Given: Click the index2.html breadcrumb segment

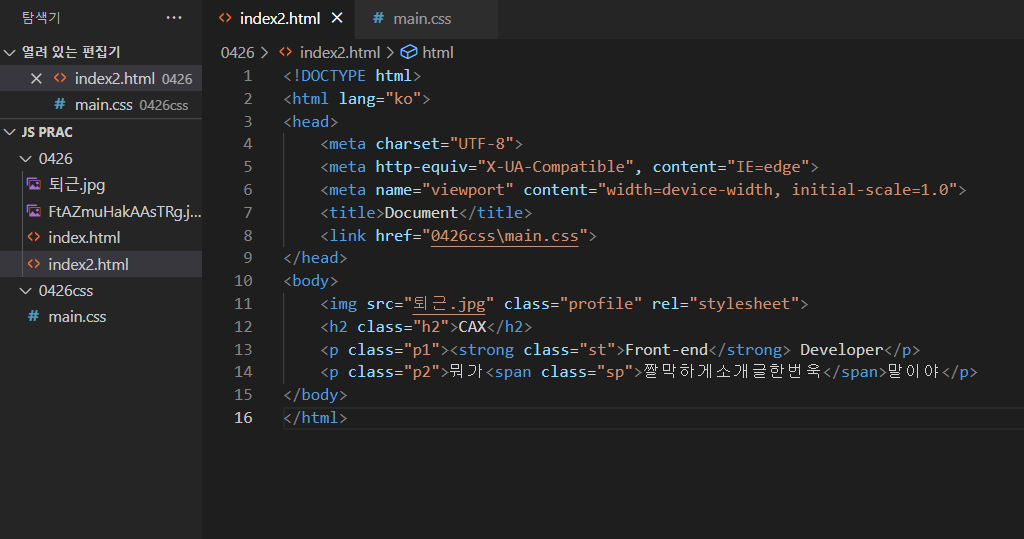Looking at the screenshot, I should coord(340,52).
